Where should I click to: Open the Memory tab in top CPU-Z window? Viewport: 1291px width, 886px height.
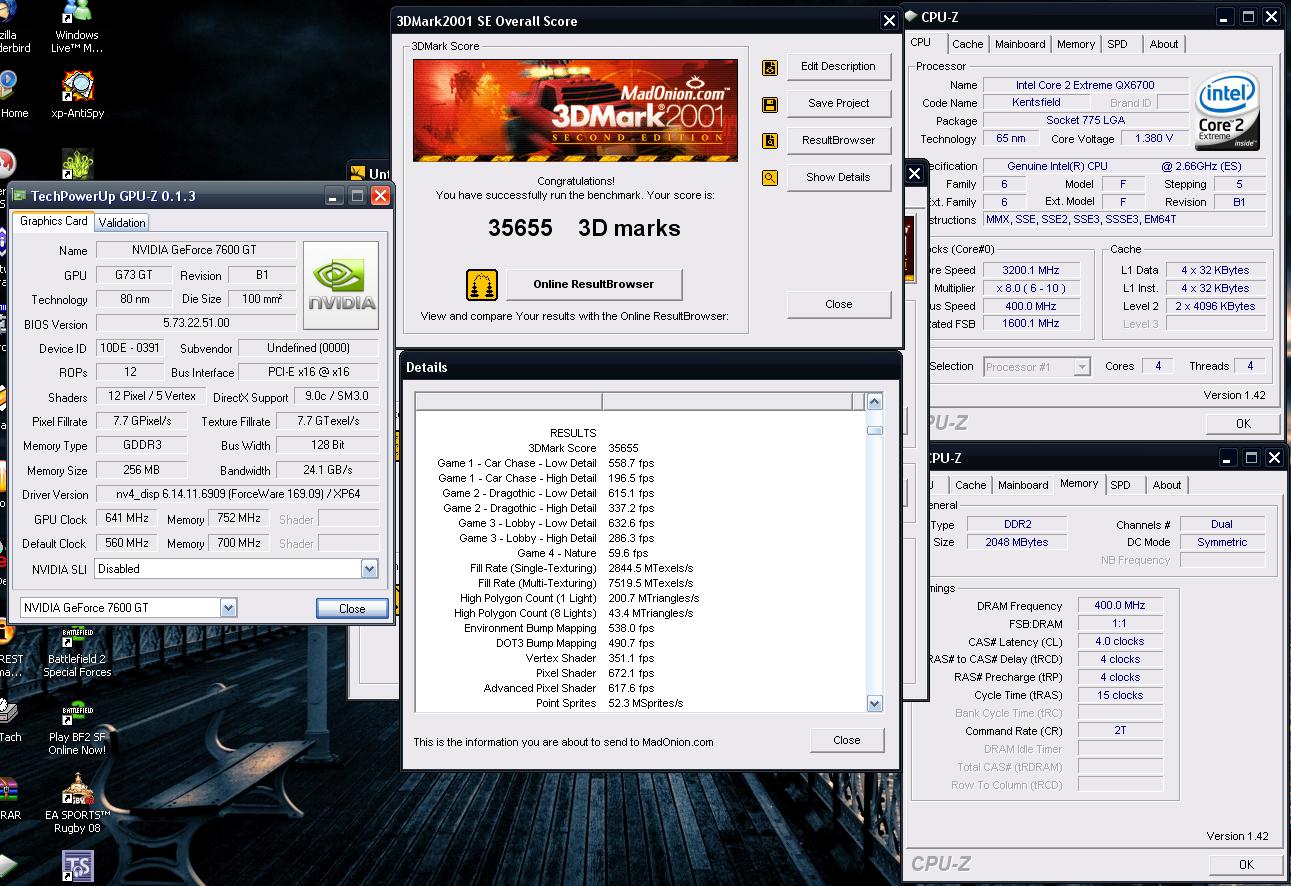pos(1076,44)
